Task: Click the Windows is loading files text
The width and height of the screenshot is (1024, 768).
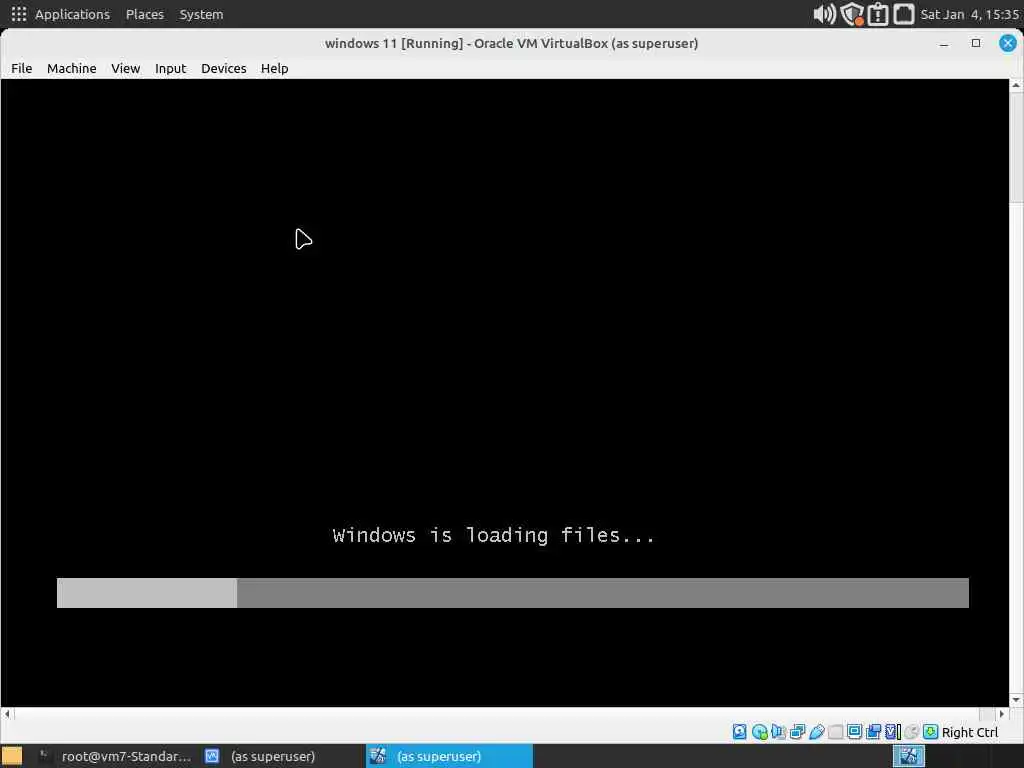Action: click(x=494, y=536)
